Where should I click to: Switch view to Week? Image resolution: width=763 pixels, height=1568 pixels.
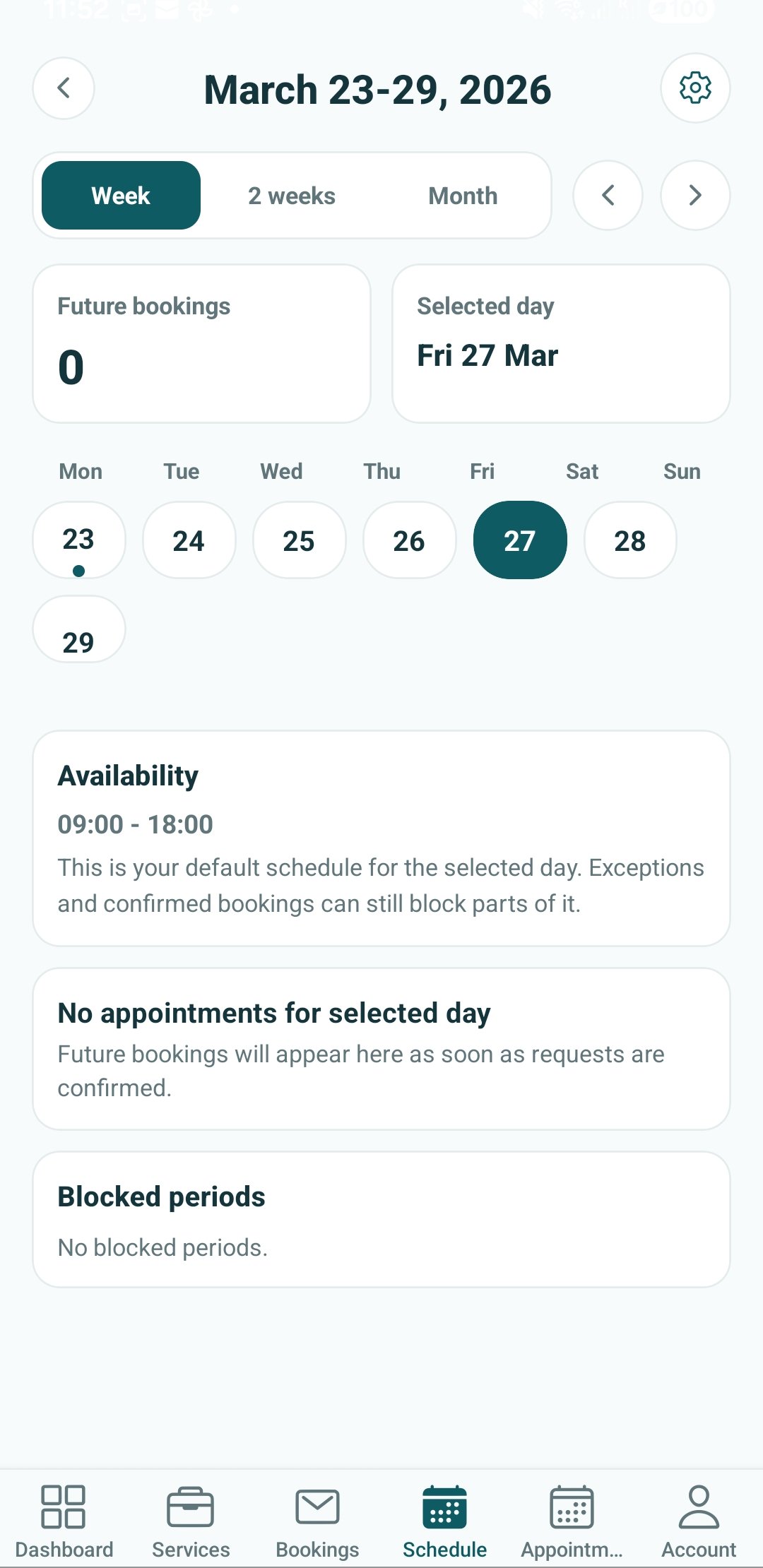pos(120,196)
